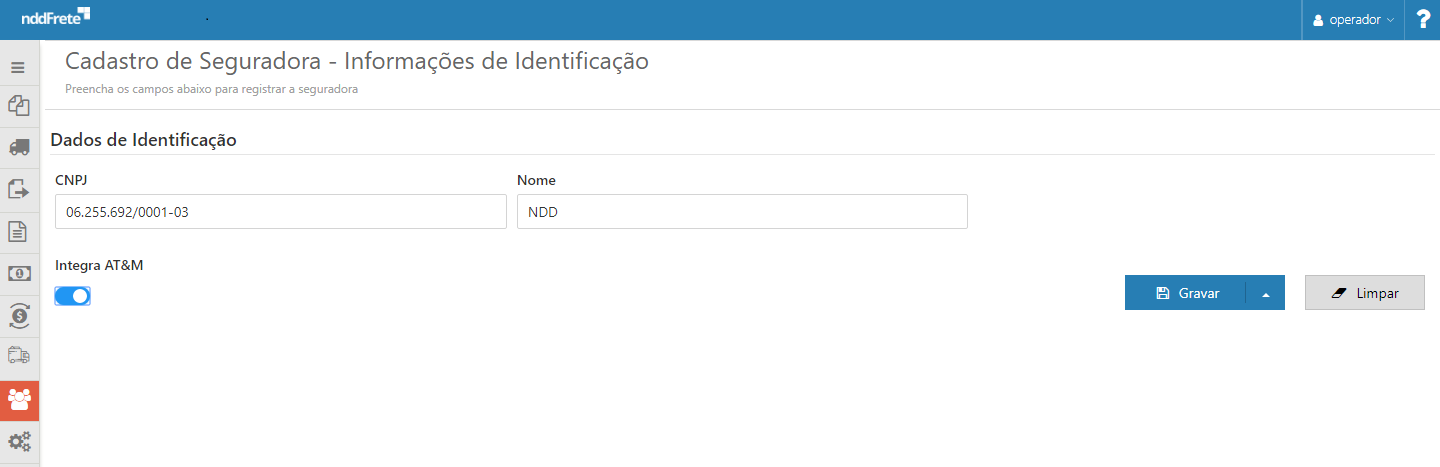Open the hamburger menu in sidebar
The height and width of the screenshot is (467, 1440).
tap(18, 67)
